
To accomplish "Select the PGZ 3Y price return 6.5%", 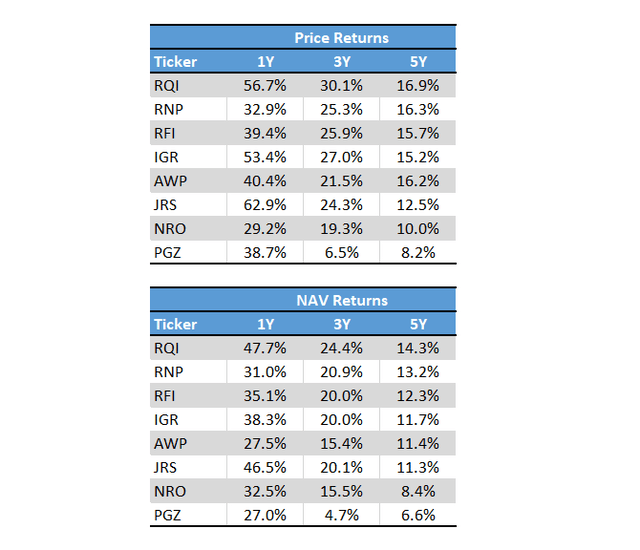I will (x=341, y=253).
